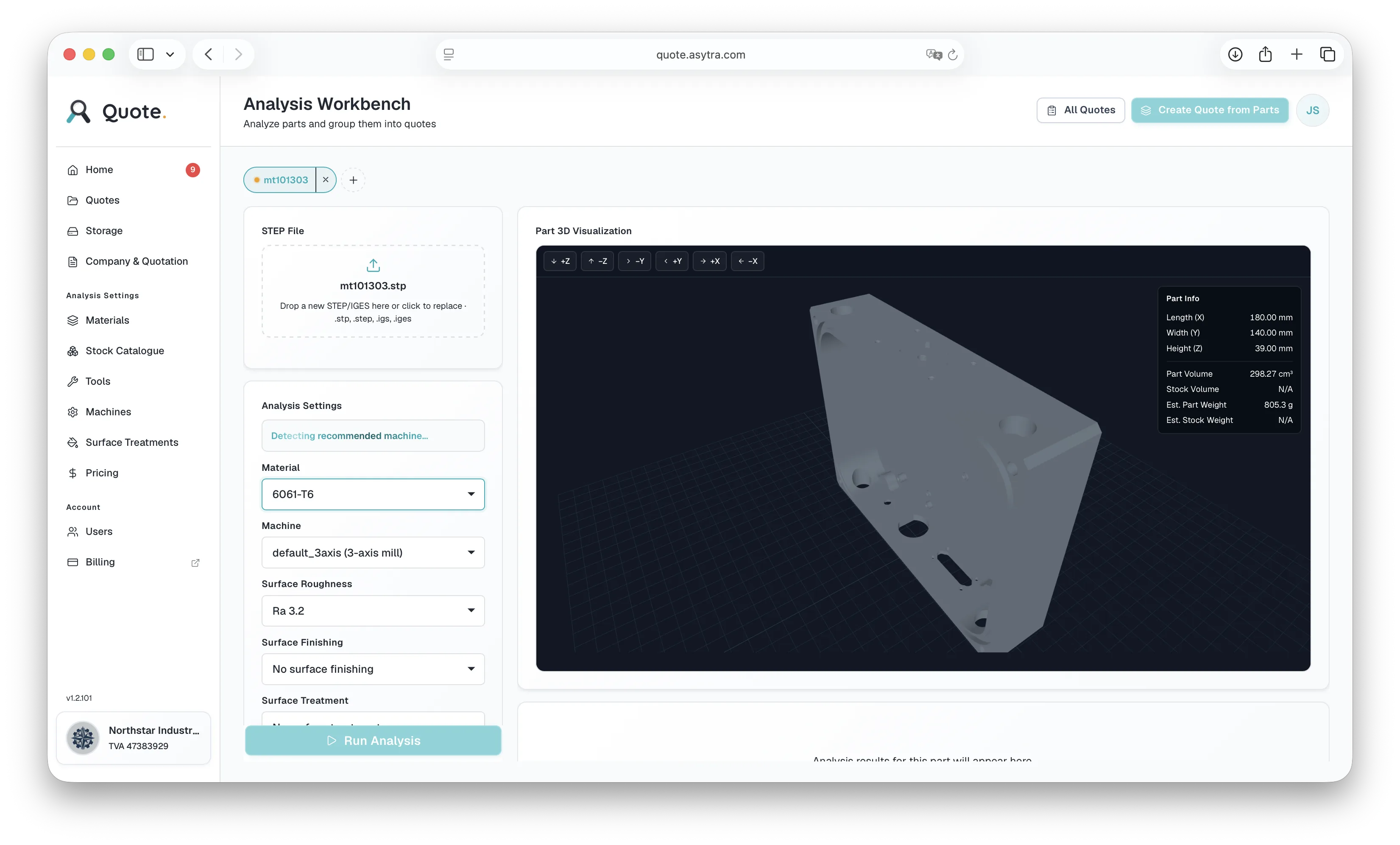Screen dimensions: 1400x845
Task: Open browser downloads
Action: pyautogui.click(x=1235, y=54)
